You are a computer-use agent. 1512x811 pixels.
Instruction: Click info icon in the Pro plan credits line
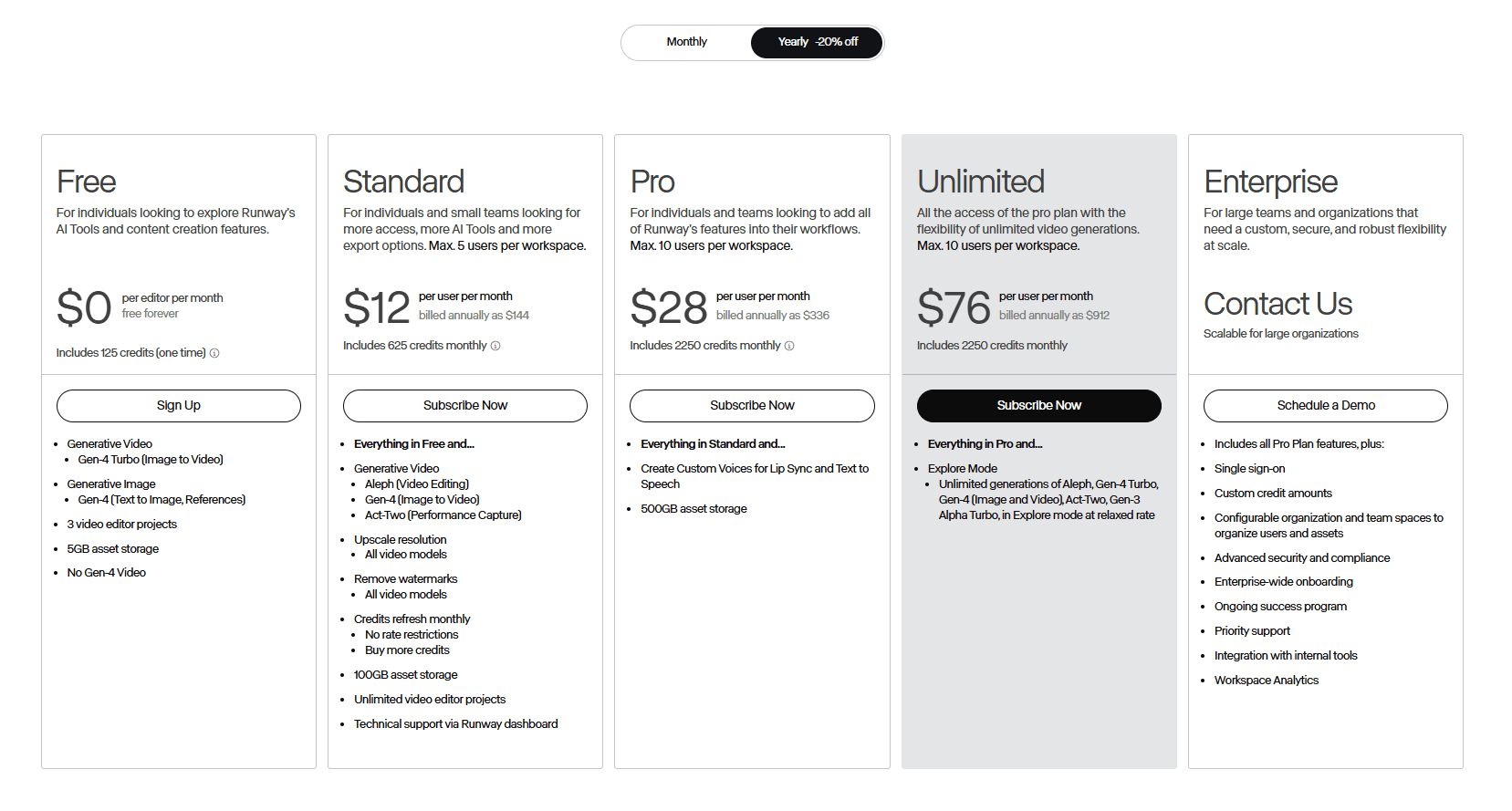pyautogui.click(x=789, y=346)
